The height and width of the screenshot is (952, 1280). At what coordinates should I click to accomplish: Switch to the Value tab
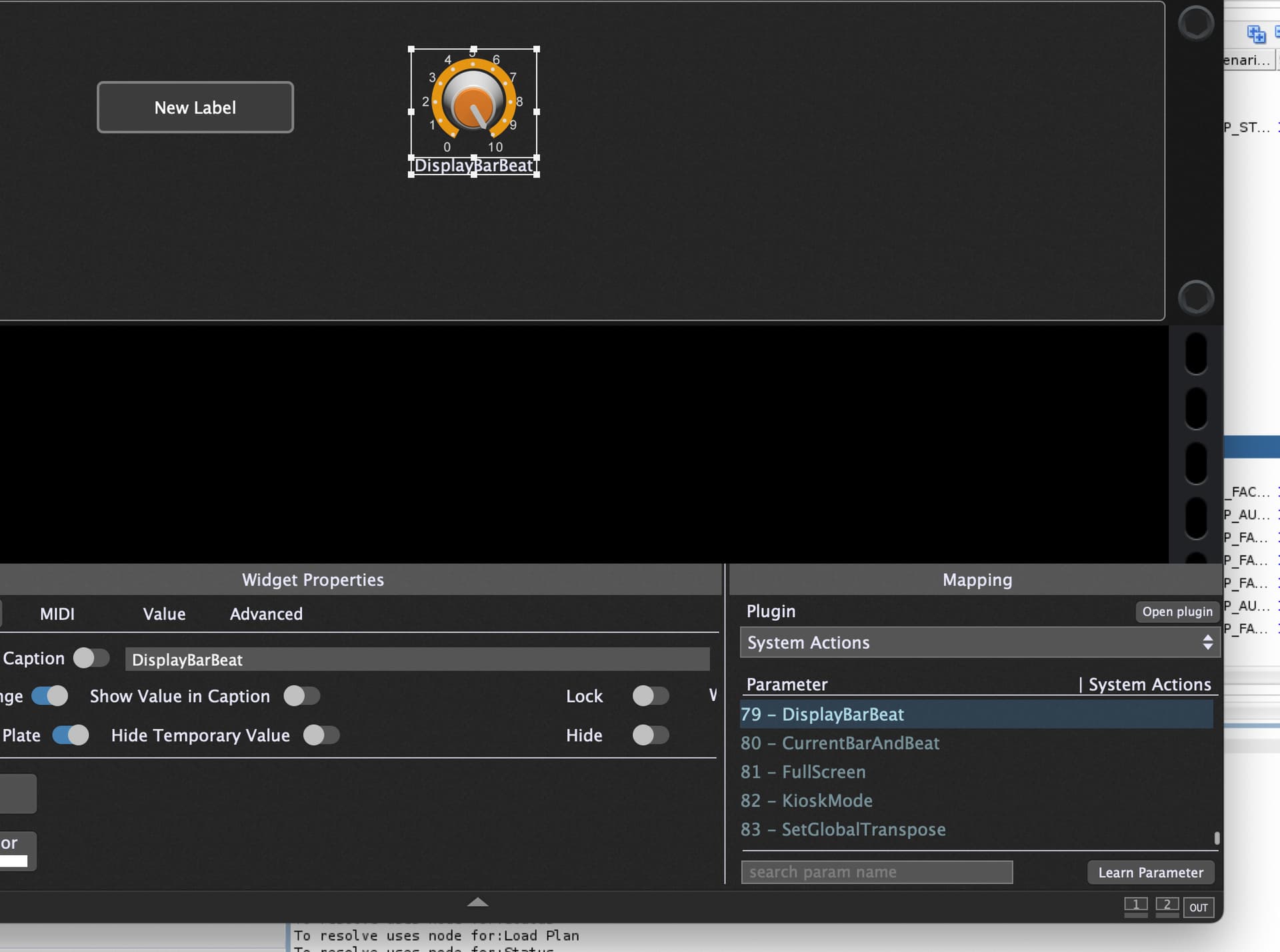tap(164, 614)
